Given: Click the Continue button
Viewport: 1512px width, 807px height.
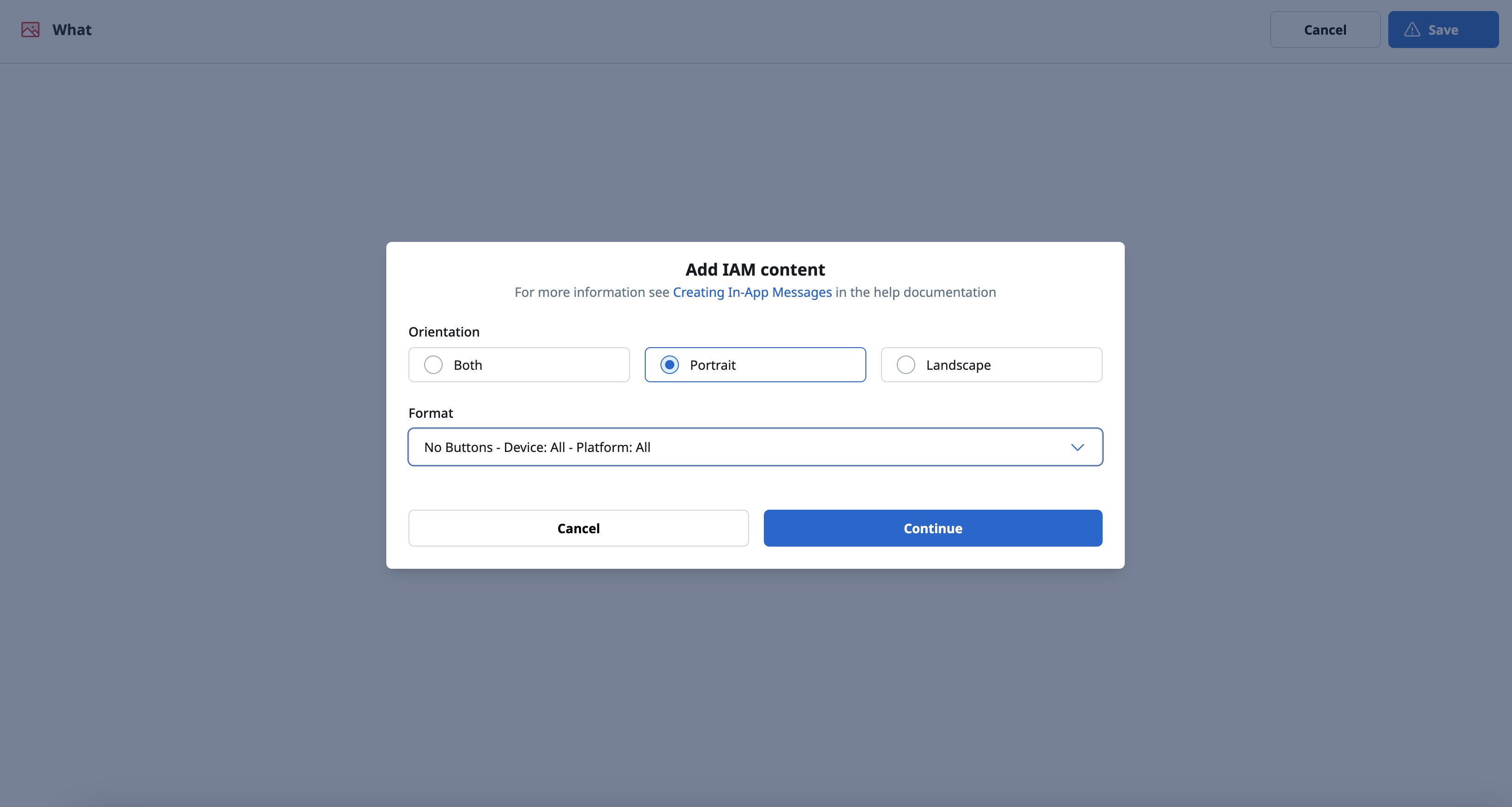Looking at the screenshot, I should pos(933,528).
